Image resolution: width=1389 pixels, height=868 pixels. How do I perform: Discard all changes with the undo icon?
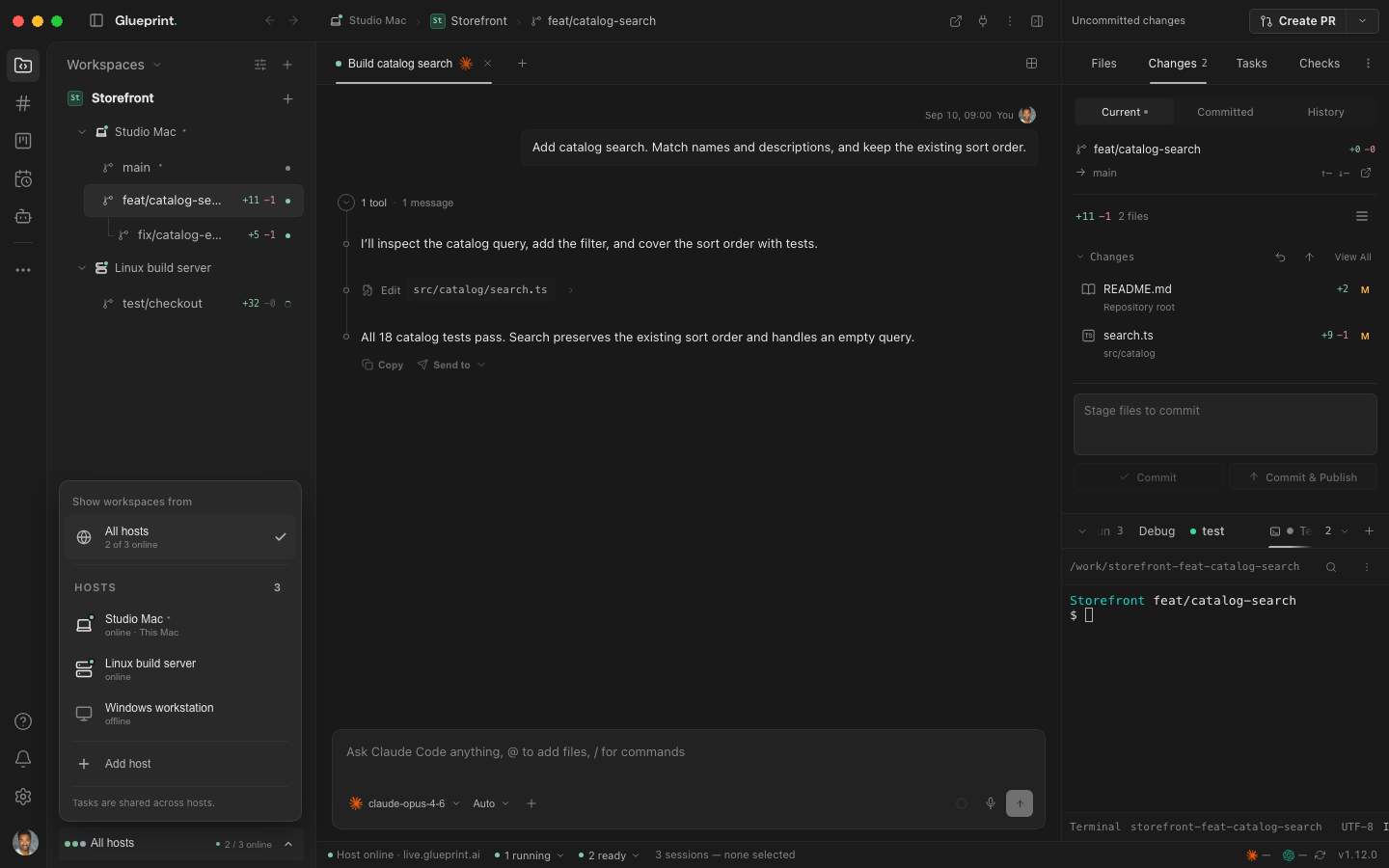1280,258
